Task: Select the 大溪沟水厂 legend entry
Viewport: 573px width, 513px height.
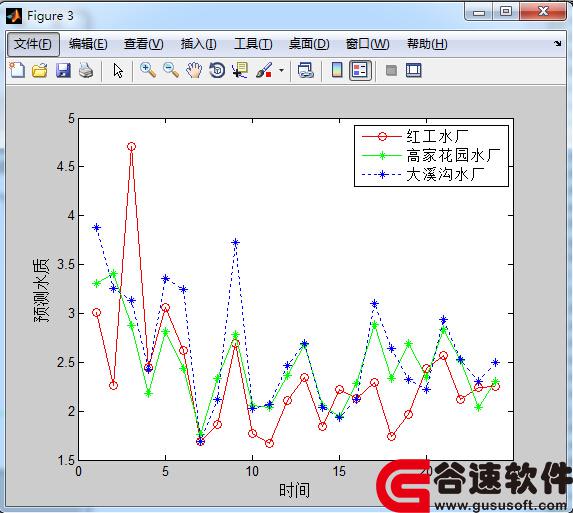Action: [x=423, y=175]
